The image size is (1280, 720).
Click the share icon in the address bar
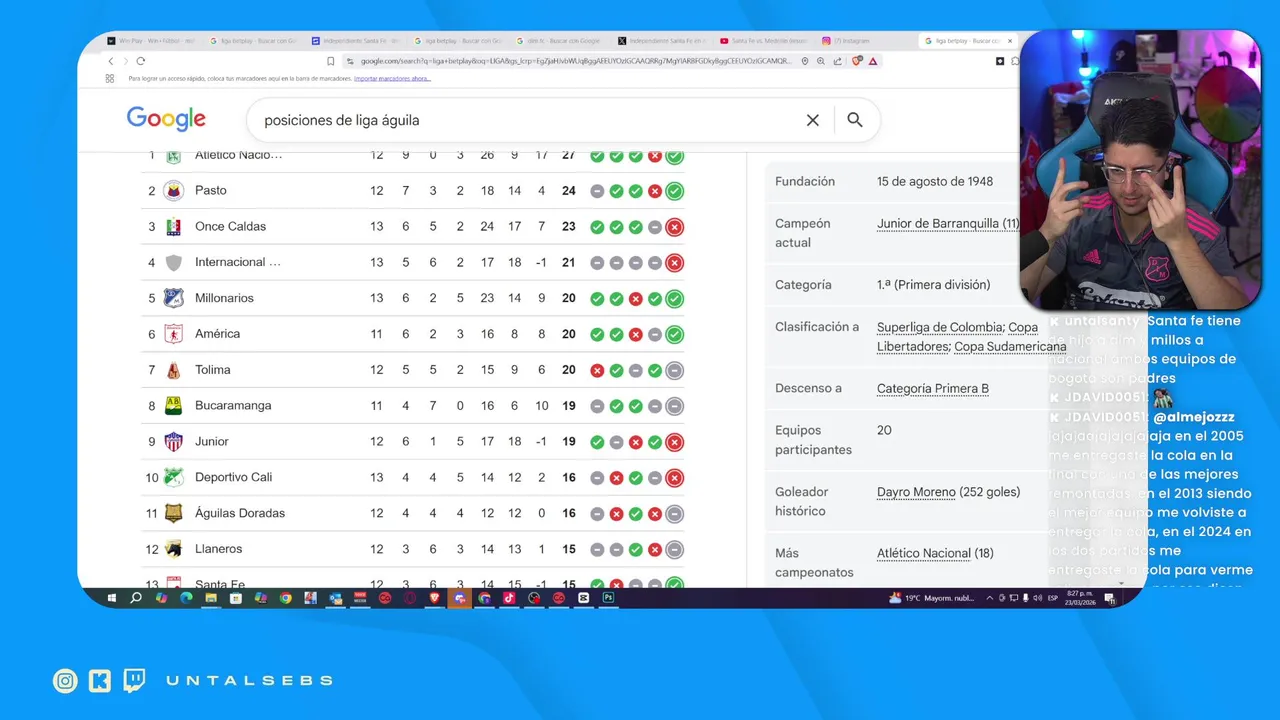[x=837, y=61]
